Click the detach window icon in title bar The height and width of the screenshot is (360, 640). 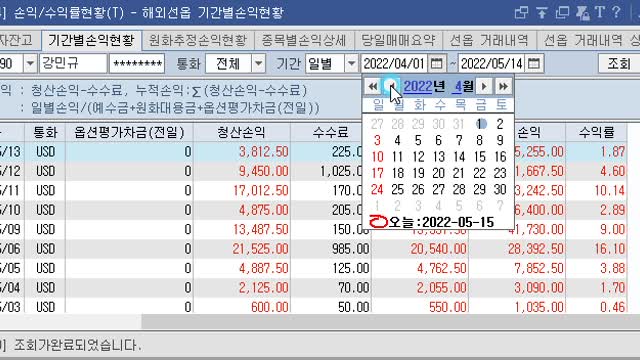pos(521,12)
